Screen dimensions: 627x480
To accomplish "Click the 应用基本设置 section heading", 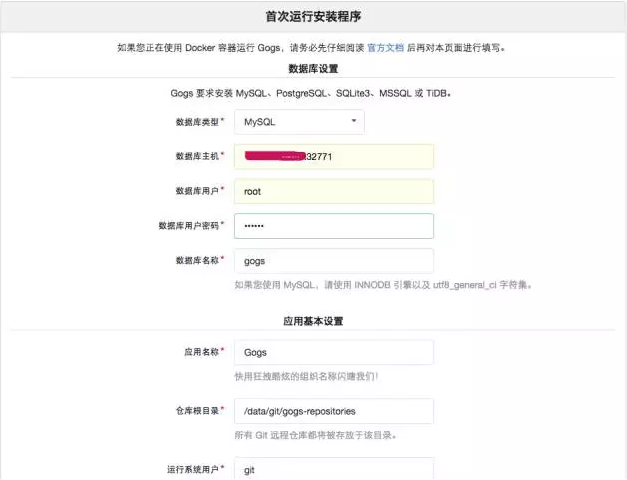I will pyautogui.click(x=313, y=321).
